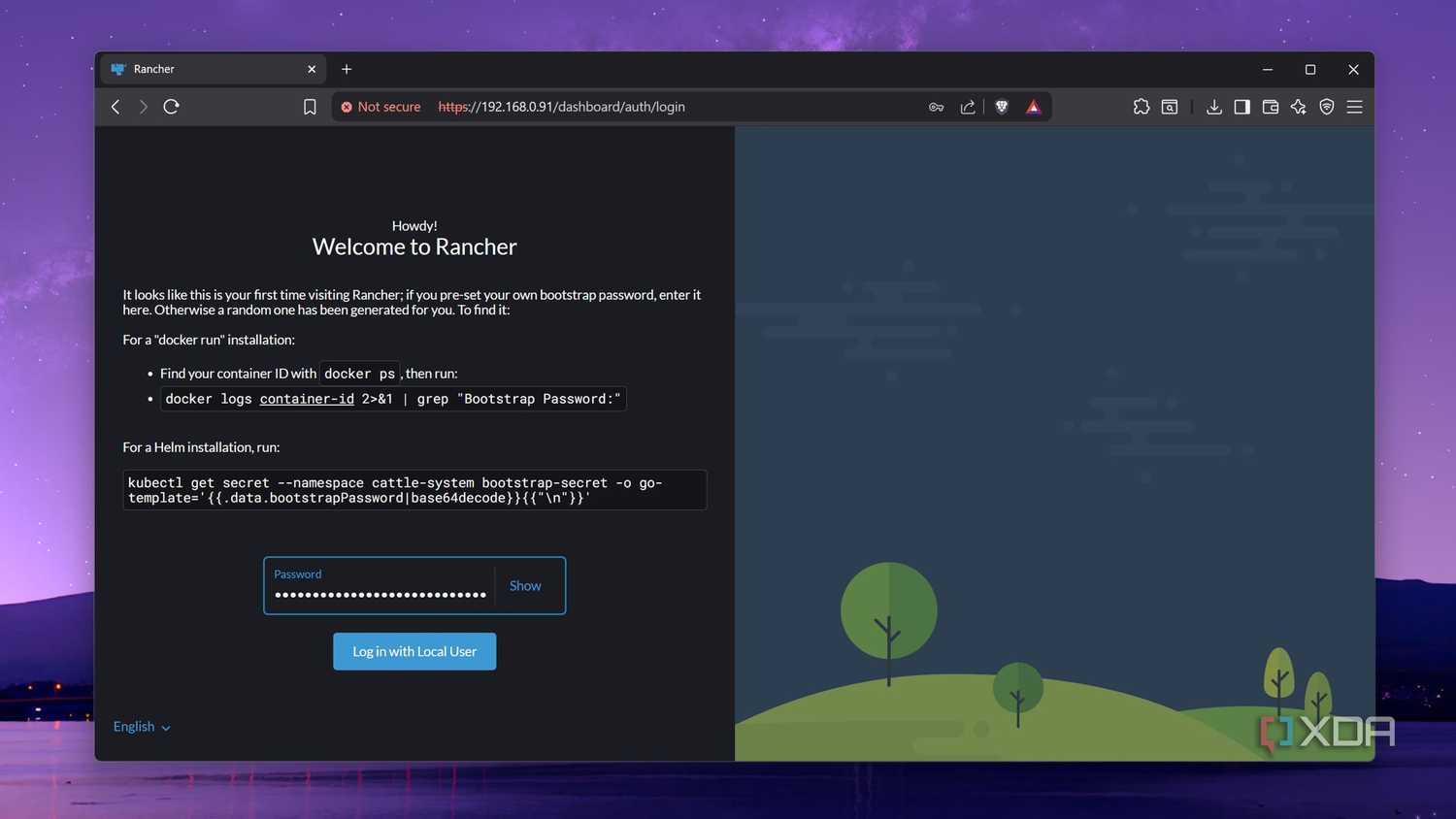Expand the English language dropdown

point(142,727)
